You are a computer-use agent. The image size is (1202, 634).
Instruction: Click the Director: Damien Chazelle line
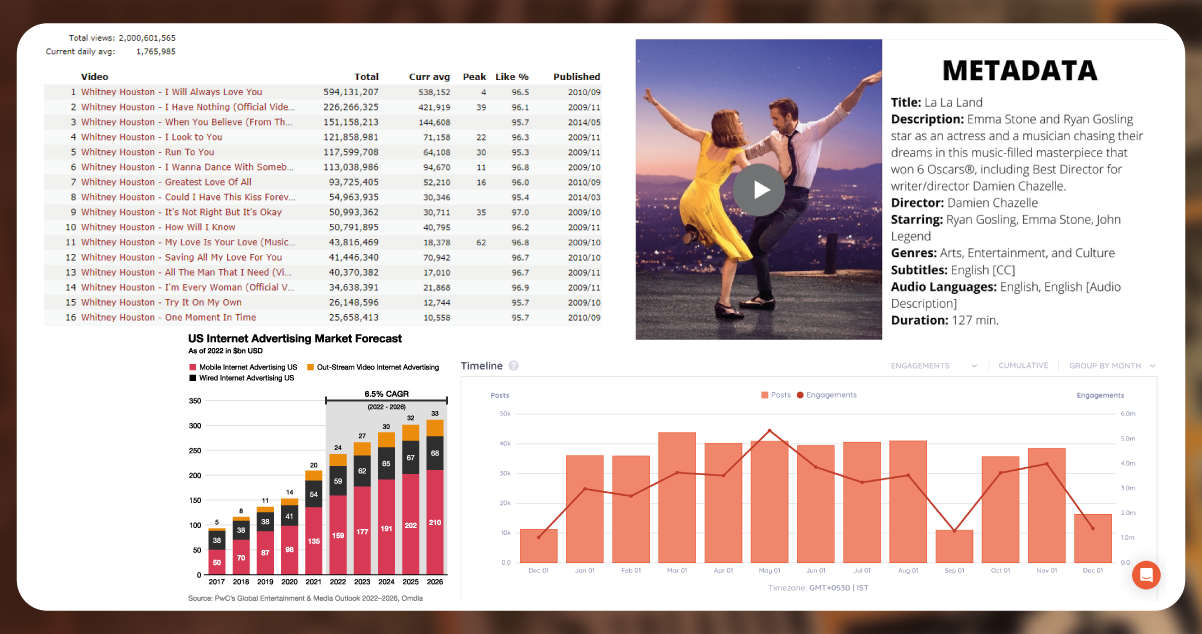(x=962, y=202)
